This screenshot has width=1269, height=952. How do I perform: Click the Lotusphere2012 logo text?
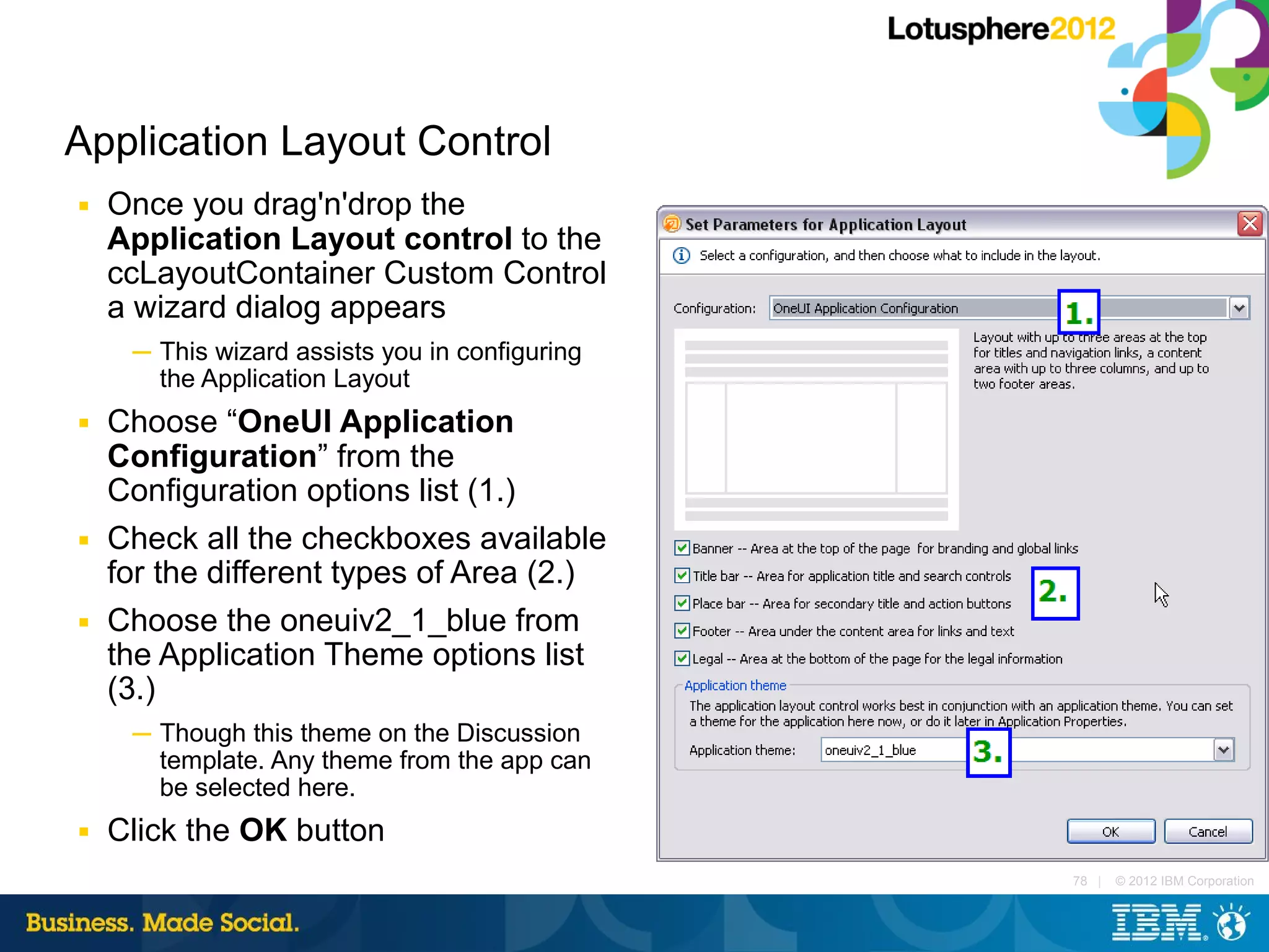(1001, 29)
